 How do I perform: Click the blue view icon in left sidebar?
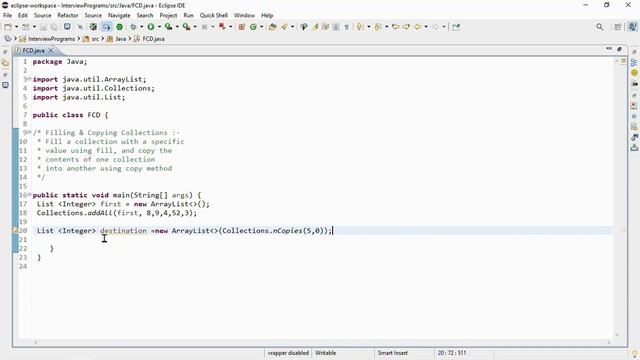[5, 85]
